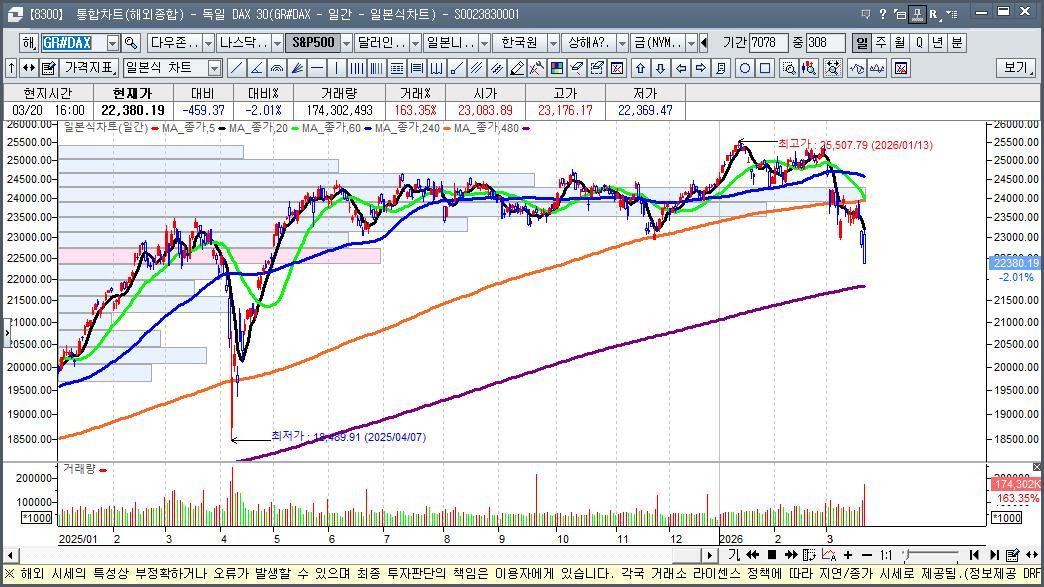This screenshot has width=1044, height=587.
Task: Select the pencil drawing tool
Action: pyautogui.click(x=517, y=68)
